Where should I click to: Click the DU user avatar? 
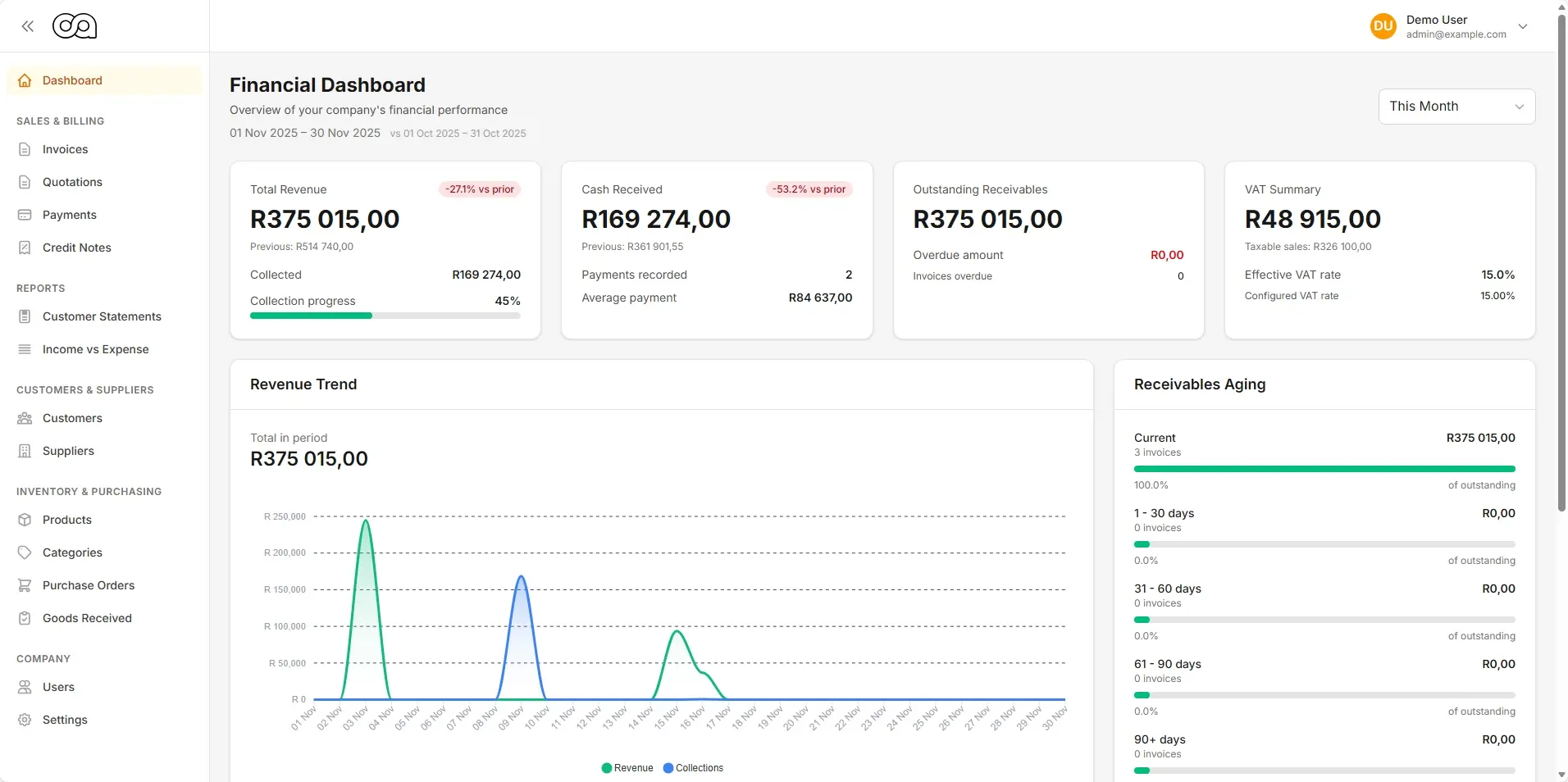1383,26
